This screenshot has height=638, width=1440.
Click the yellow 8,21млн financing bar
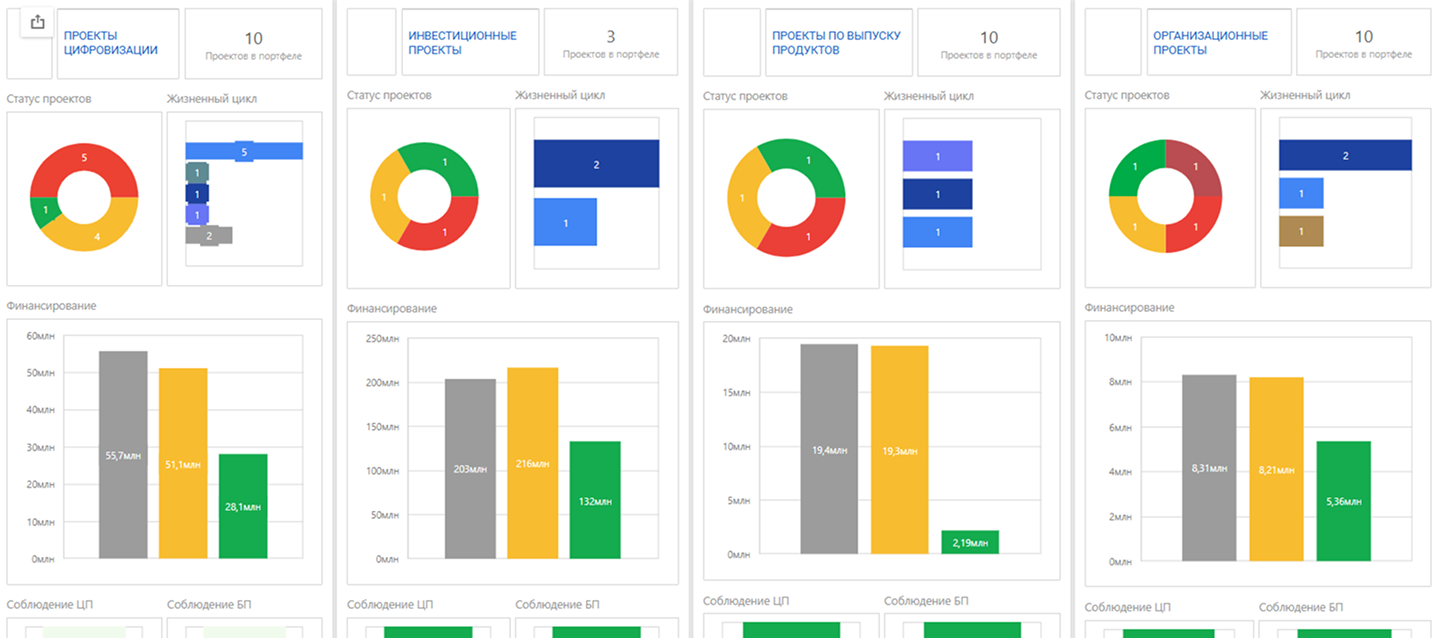(x=1277, y=468)
